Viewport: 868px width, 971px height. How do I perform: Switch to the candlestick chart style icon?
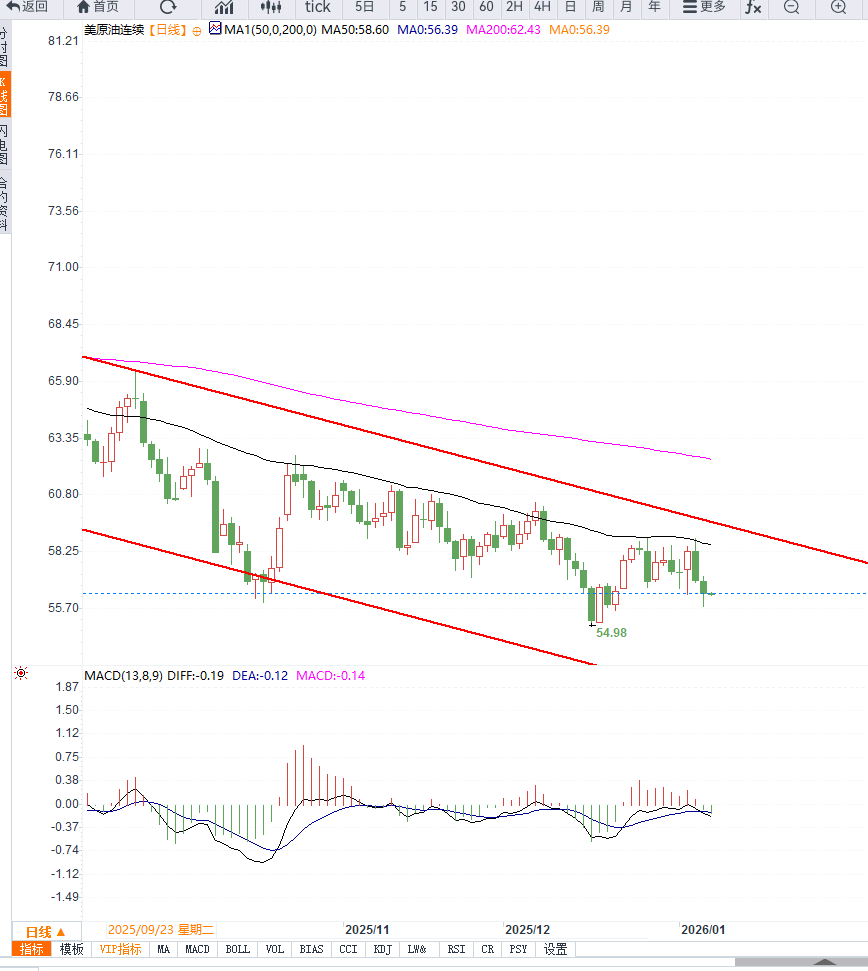tap(271, 7)
